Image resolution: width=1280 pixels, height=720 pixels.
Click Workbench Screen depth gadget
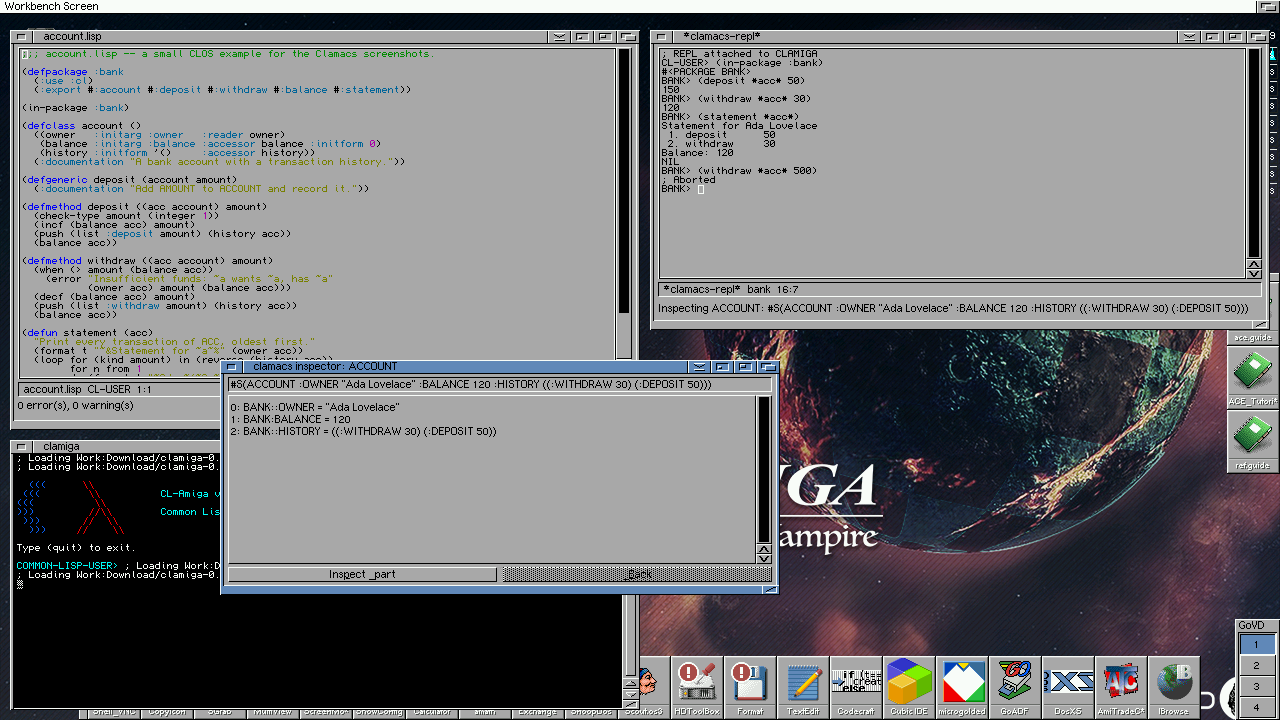click(1269, 6)
